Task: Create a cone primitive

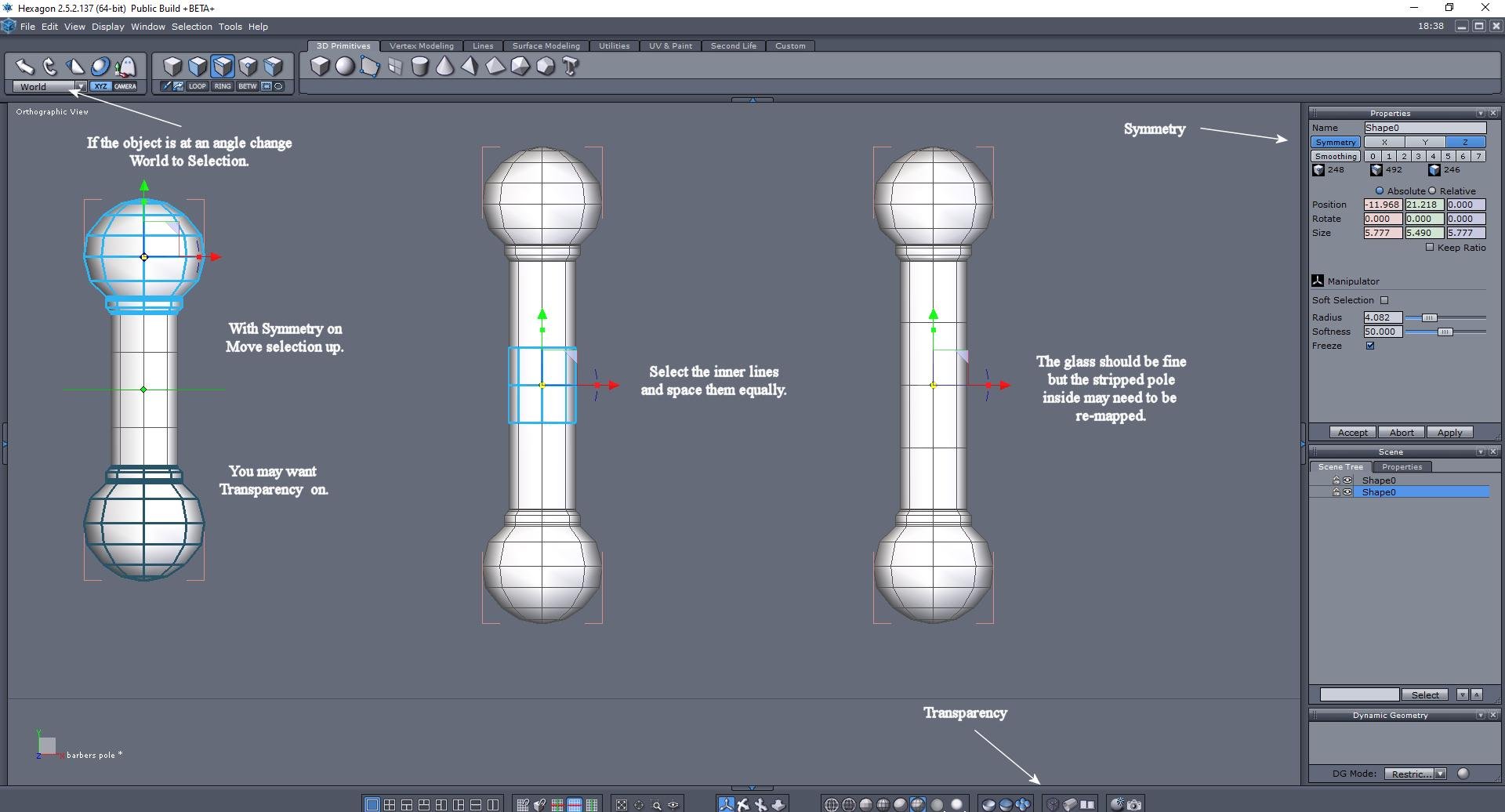Action: [x=445, y=67]
